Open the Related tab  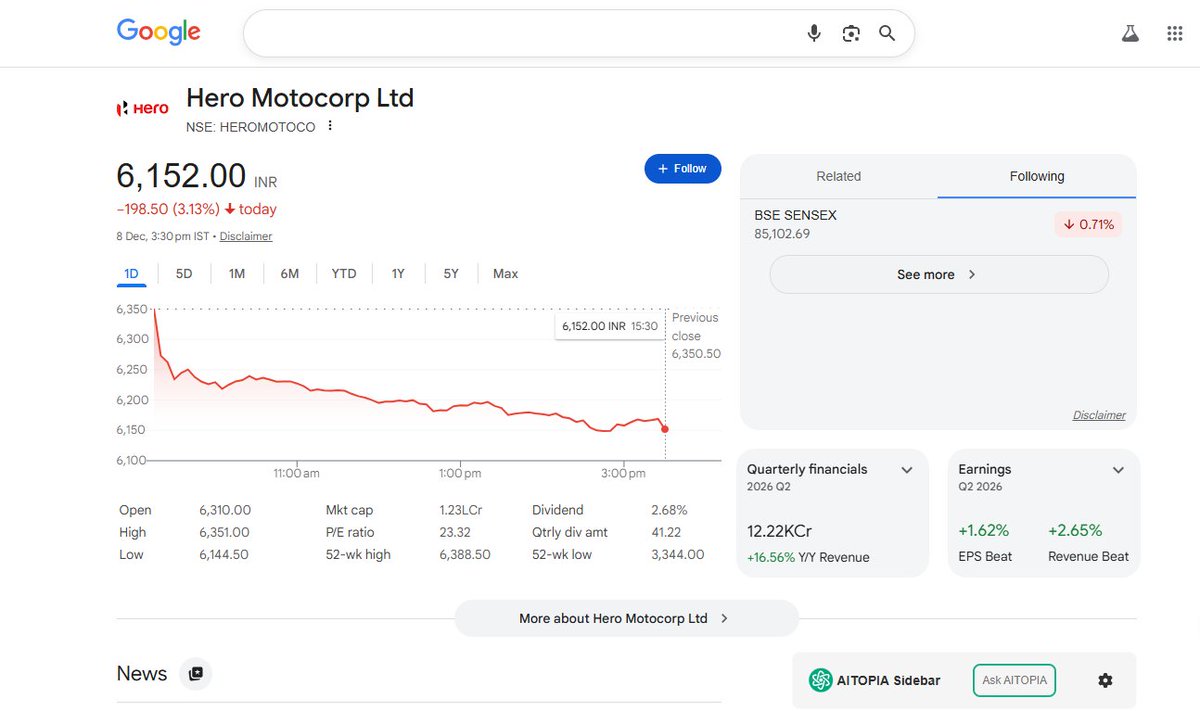[x=839, y=176]
